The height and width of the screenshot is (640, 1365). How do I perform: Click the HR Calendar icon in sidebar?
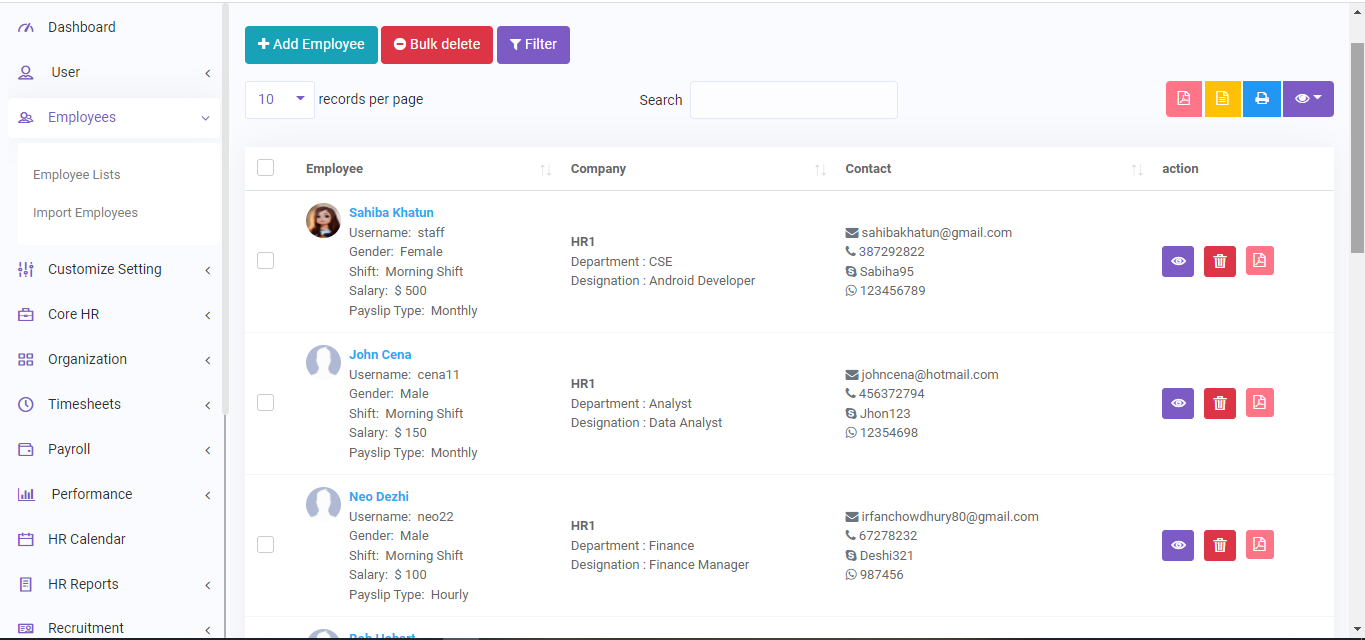pos(26,539)
